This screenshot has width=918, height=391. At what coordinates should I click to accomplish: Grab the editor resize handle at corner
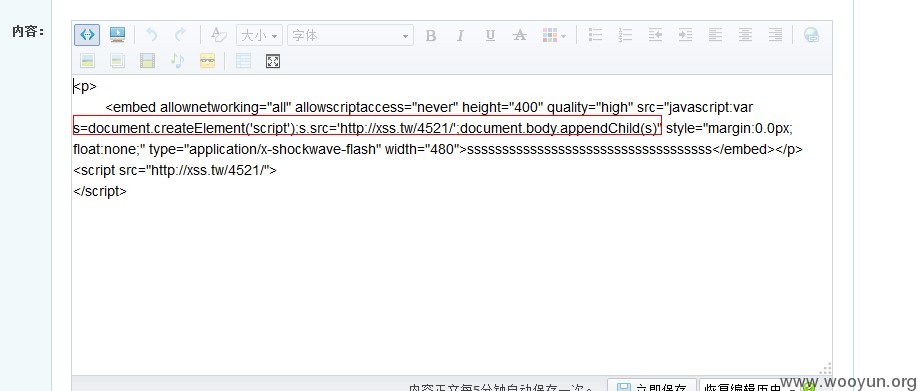[825, 369]
